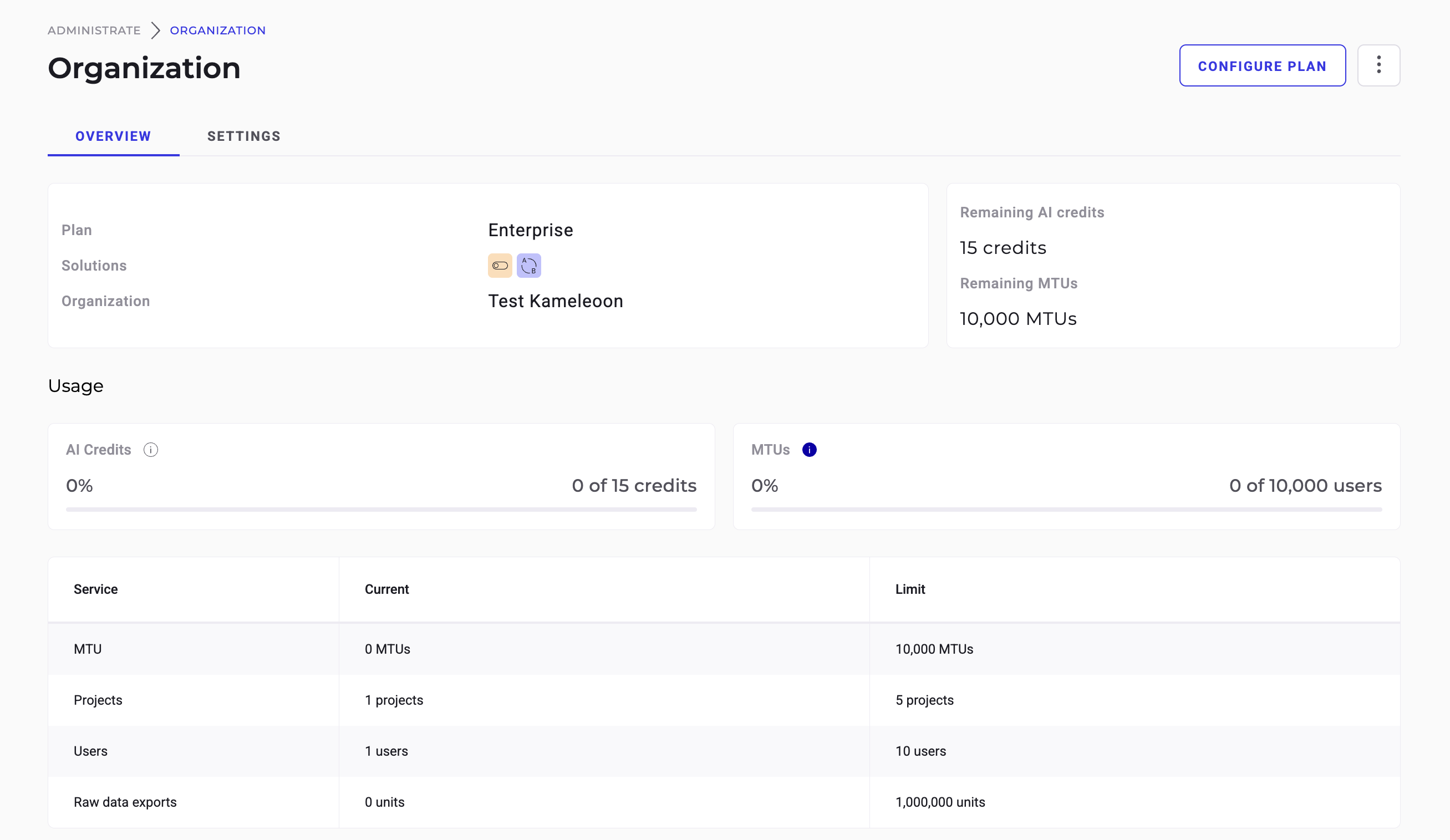This screenshot has width=1450, height=840.
Task: Click the AI Credits usage progress bar
Action: (x=381, y=510)
